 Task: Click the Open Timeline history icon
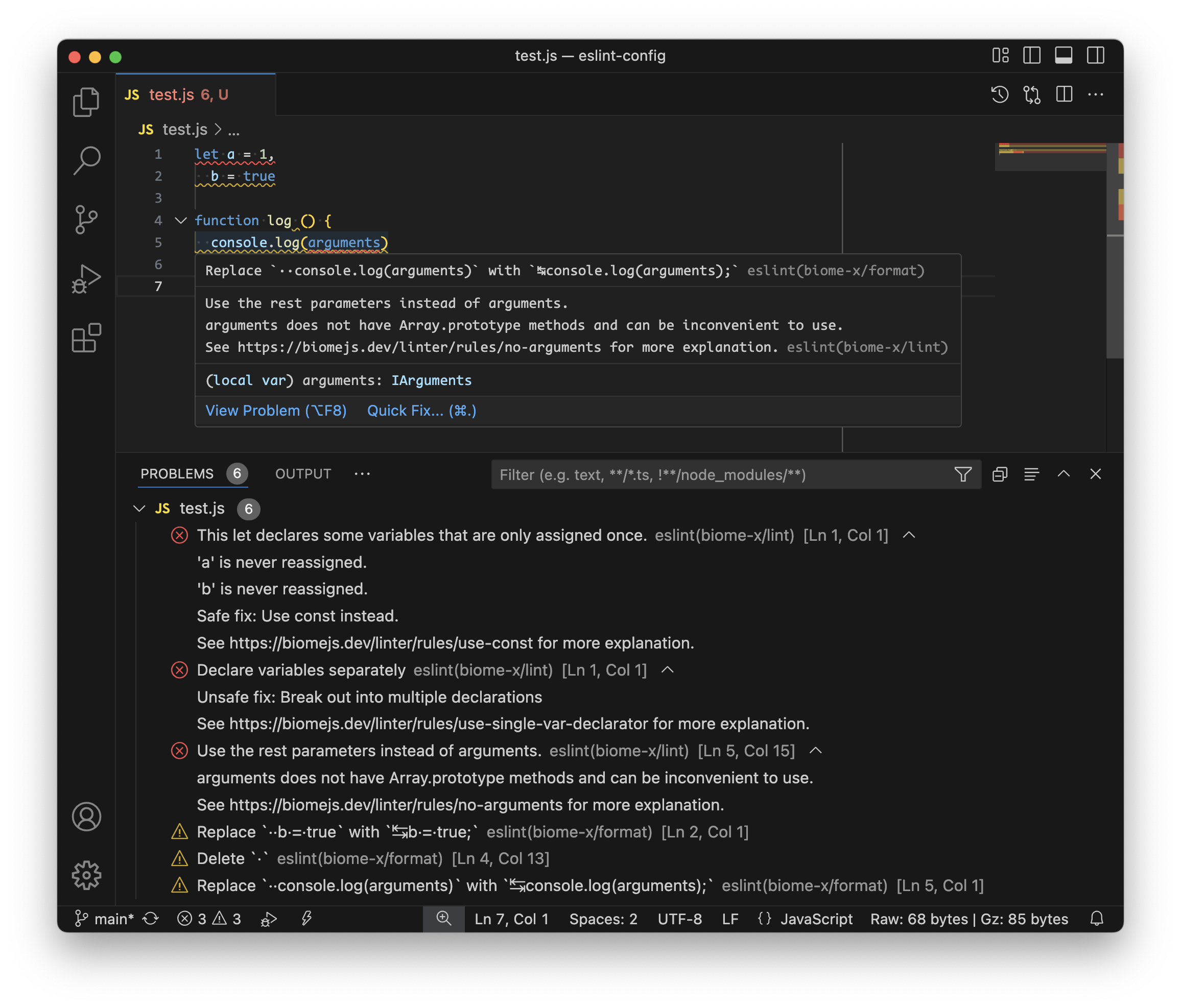coord(999,94)
